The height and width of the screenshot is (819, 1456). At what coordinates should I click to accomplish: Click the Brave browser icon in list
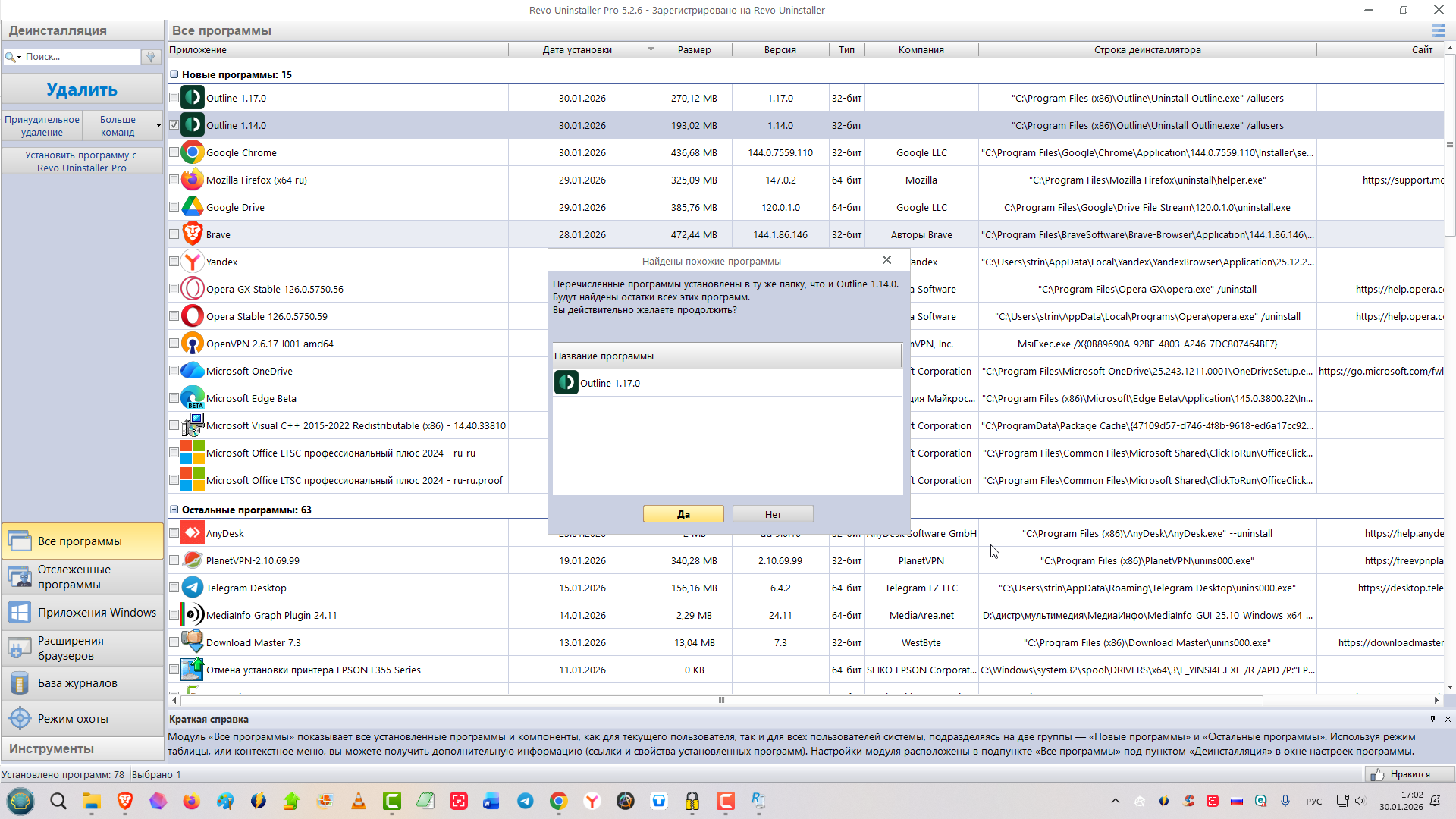193,234
